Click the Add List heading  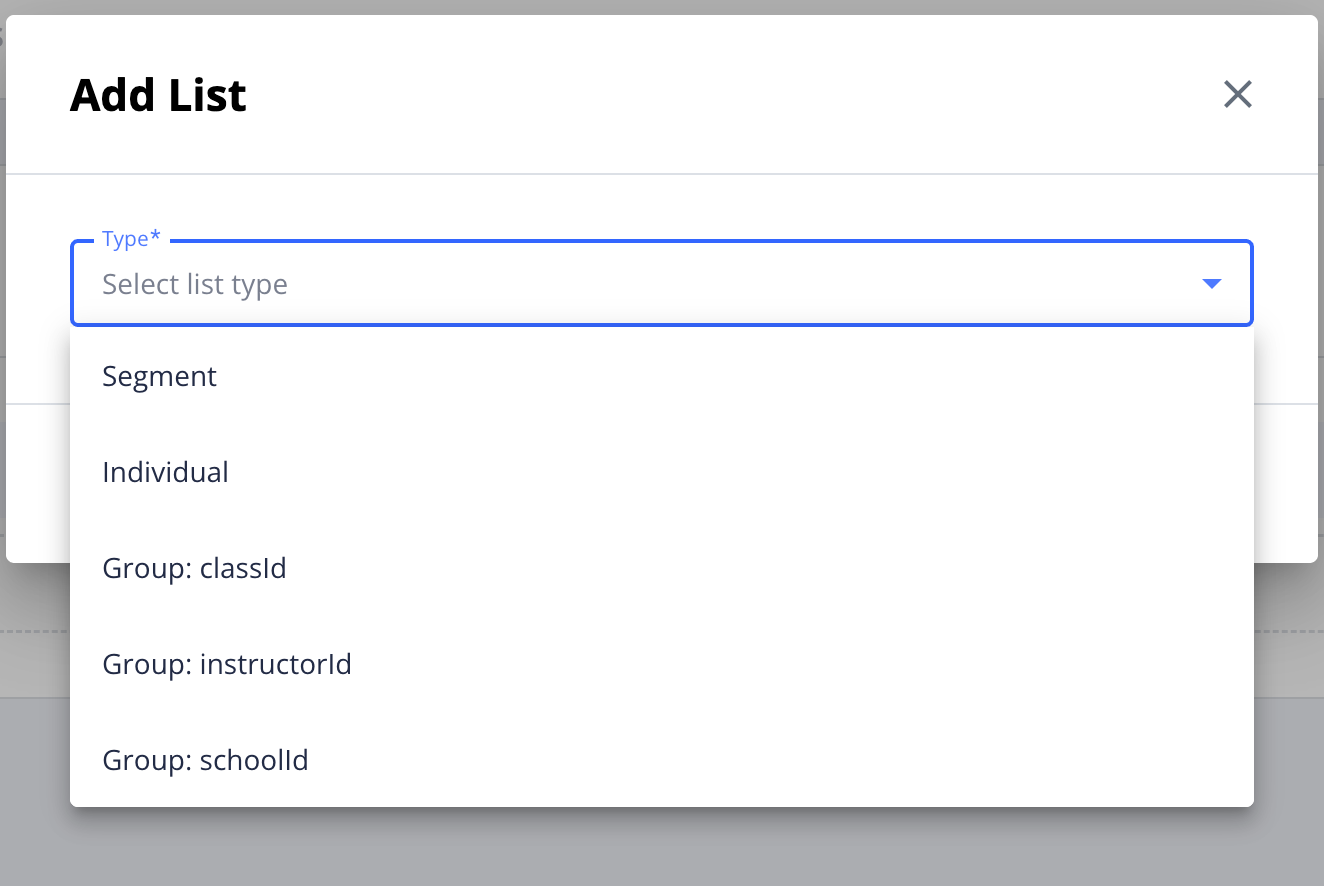(x=158, y=96)
